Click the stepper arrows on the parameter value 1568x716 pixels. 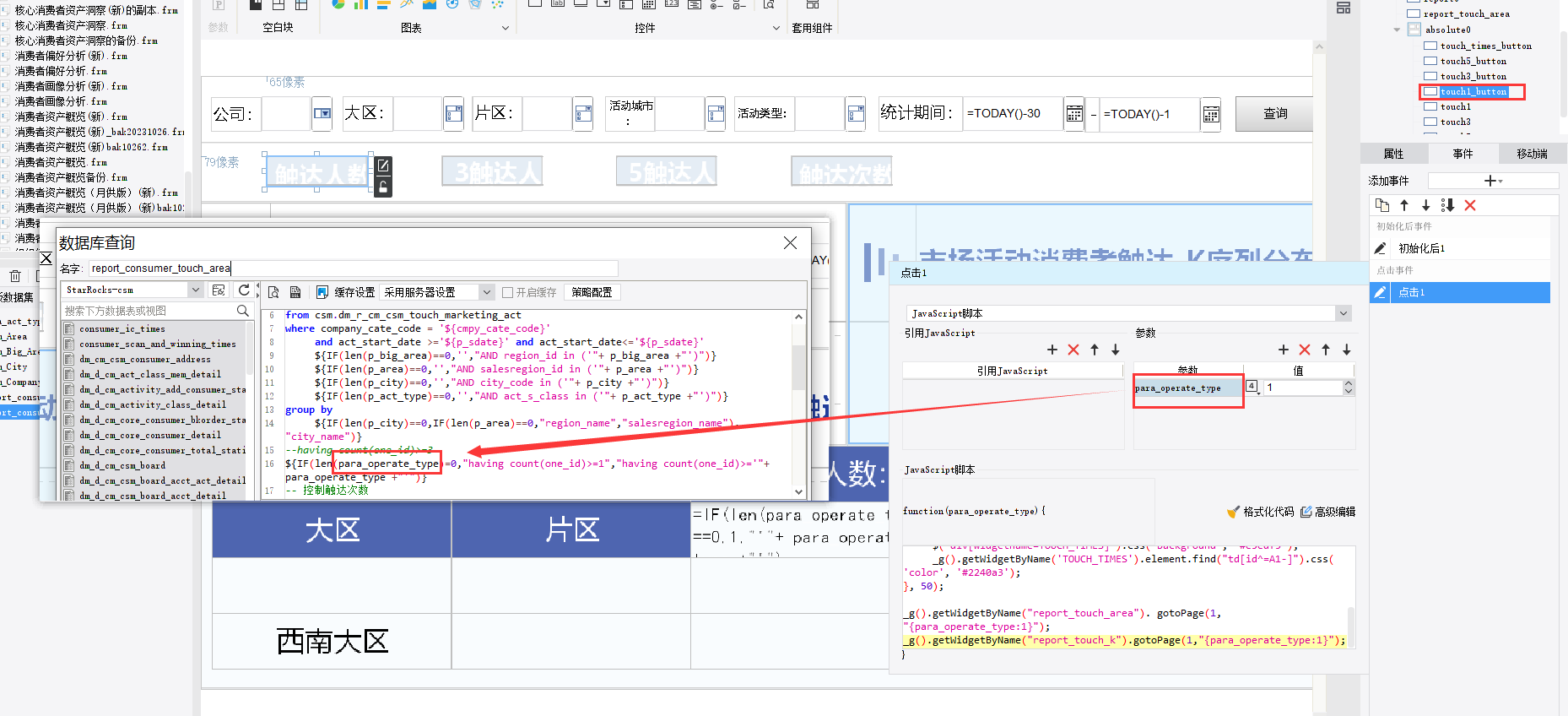coord(1349,387)
